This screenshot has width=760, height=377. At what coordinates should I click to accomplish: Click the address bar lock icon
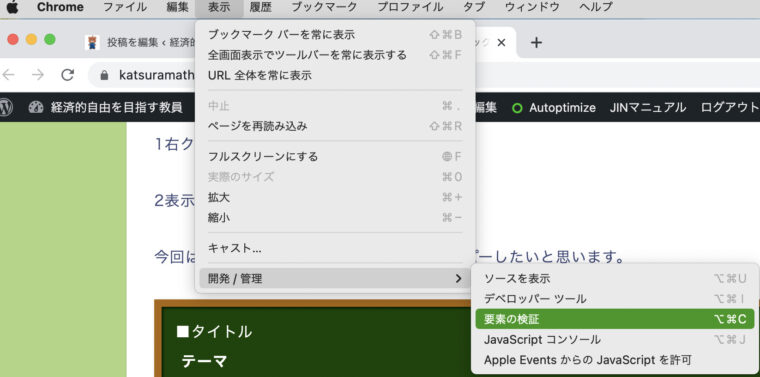point(103,75)
